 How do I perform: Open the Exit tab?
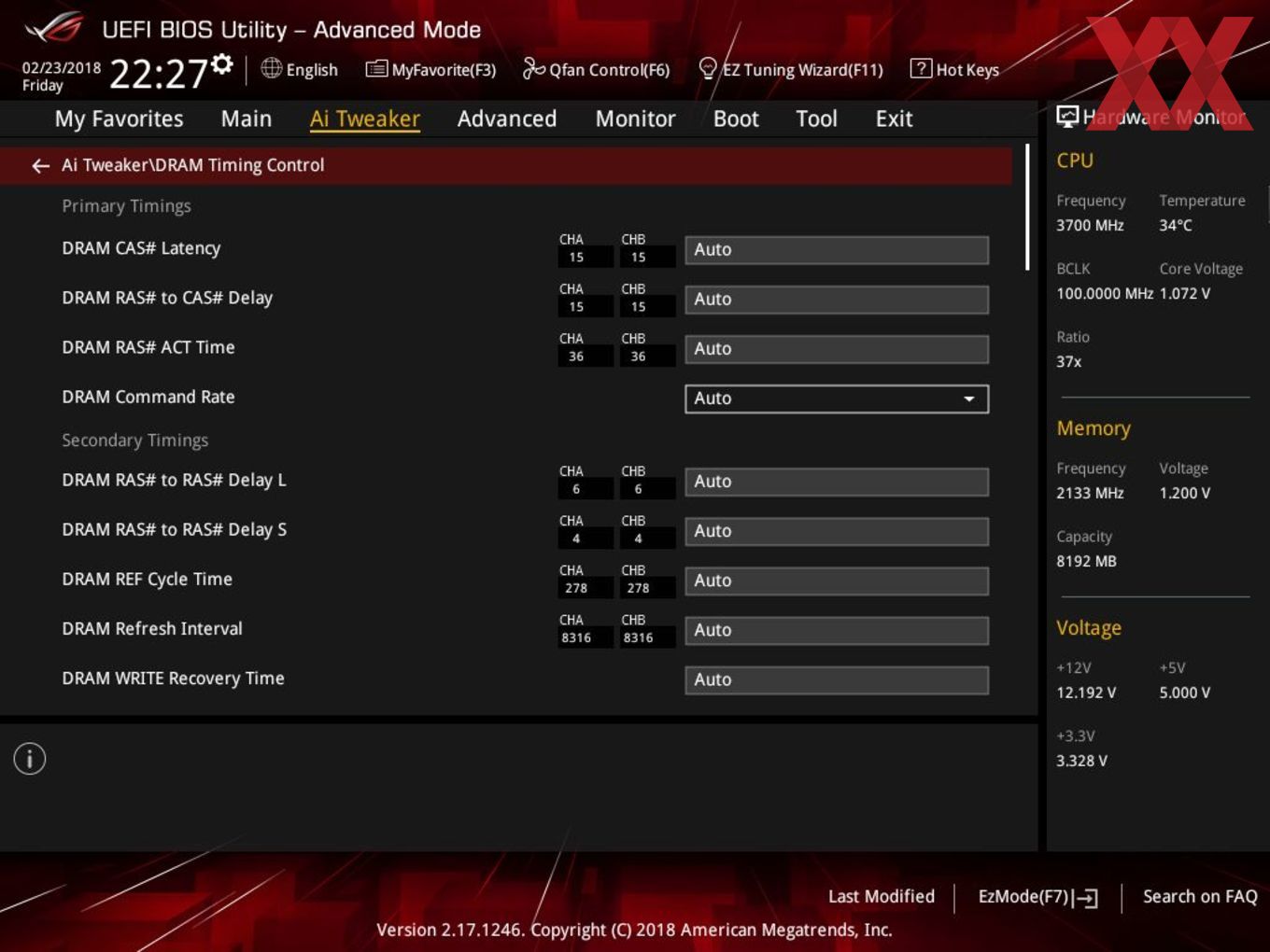coord(894,119)
